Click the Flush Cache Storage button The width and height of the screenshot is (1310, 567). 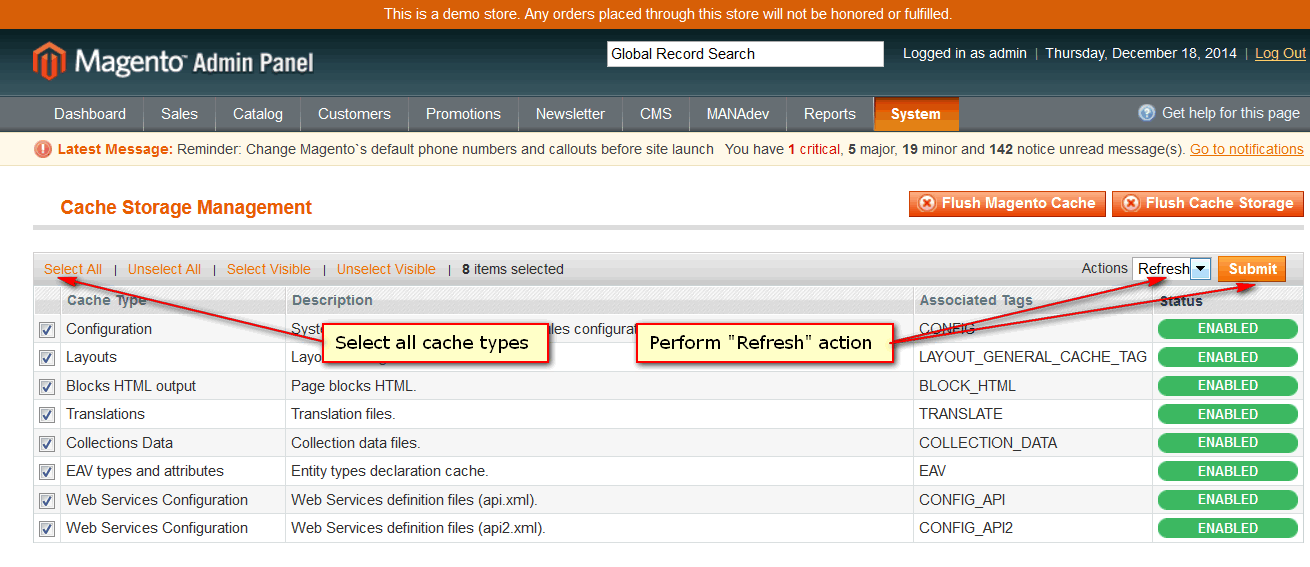(x=1208, y=203)
